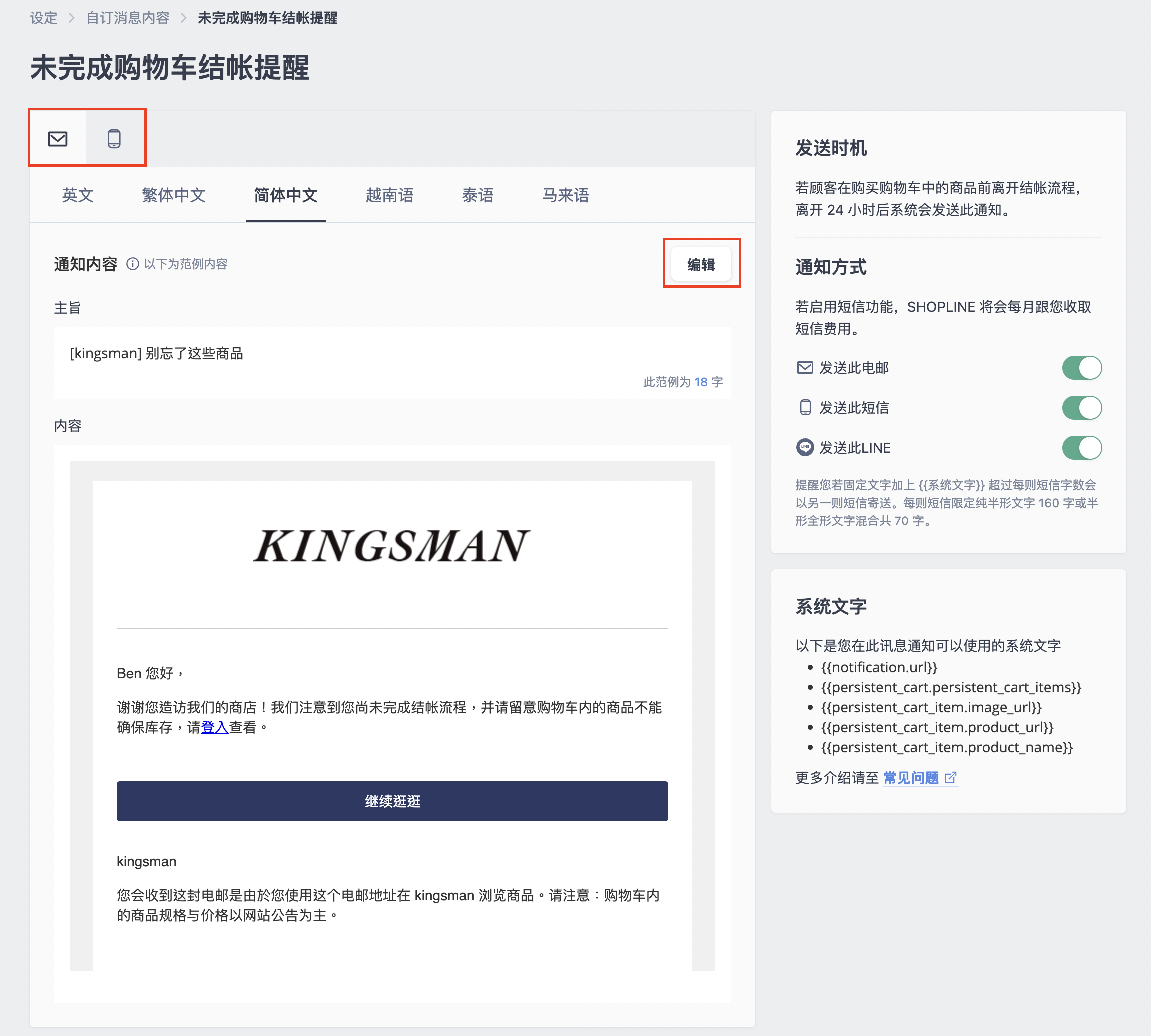1151x1036 pixels.
Task: Click the 继续逛逛 button in the email preview
Action: click(x=392, y=801)
